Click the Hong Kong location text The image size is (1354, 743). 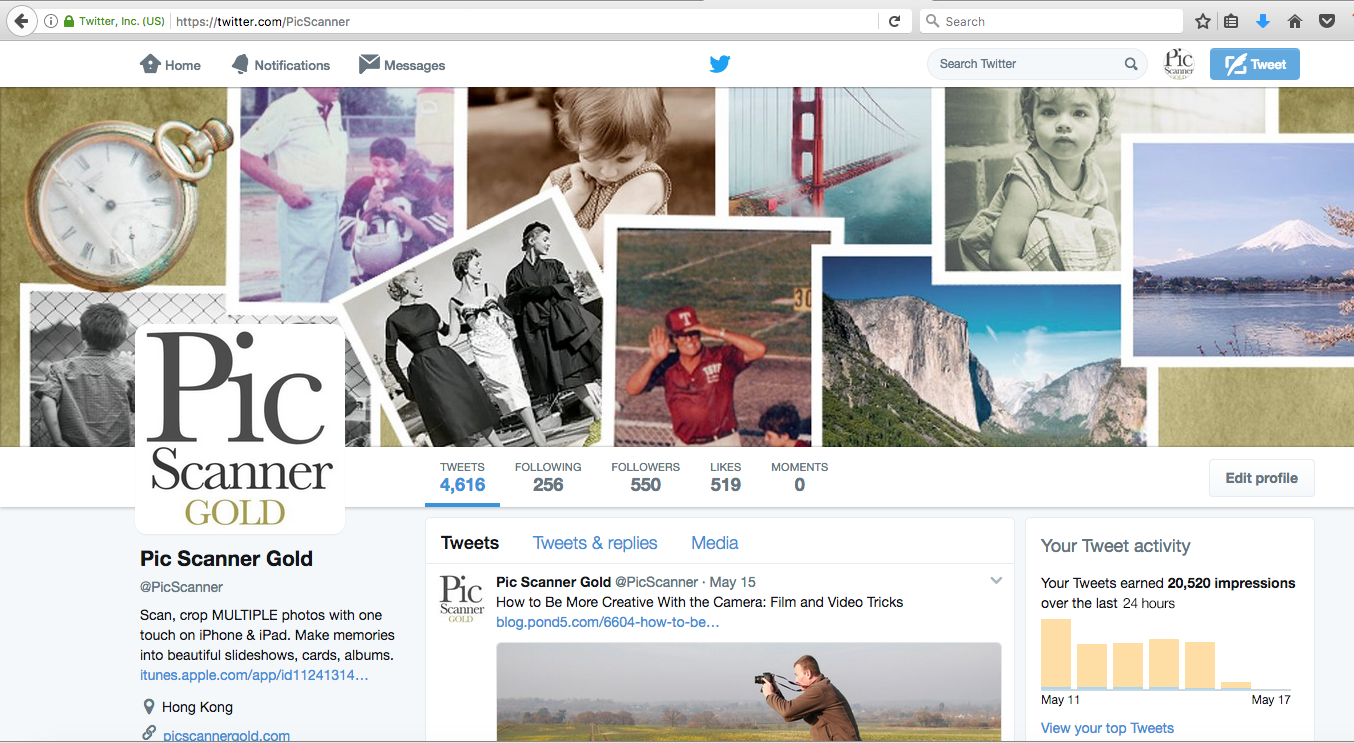197,707
